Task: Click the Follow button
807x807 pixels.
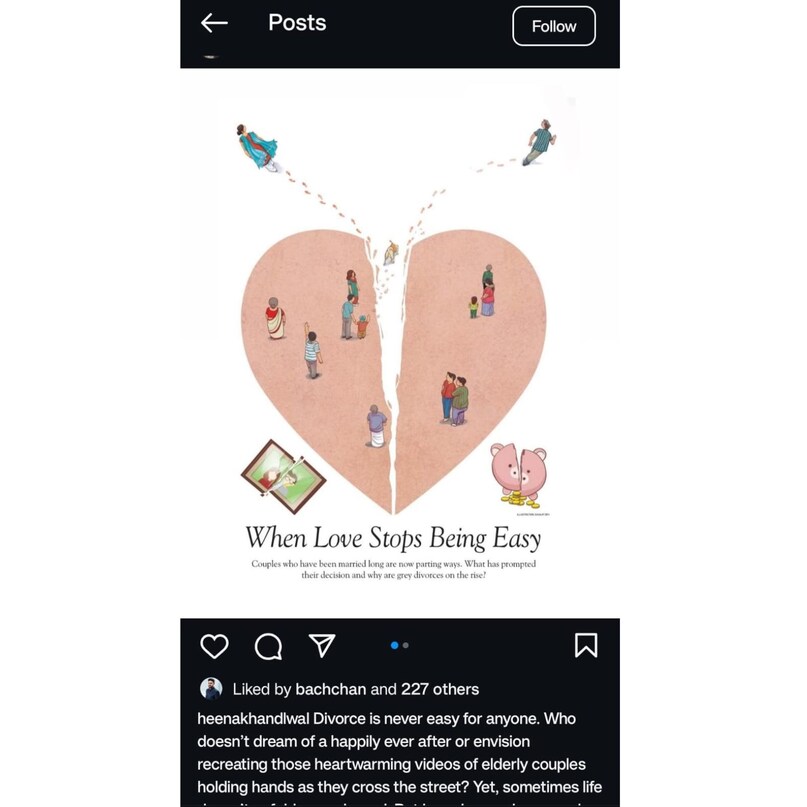Action: pyautogui.click(x=554, y=26)
